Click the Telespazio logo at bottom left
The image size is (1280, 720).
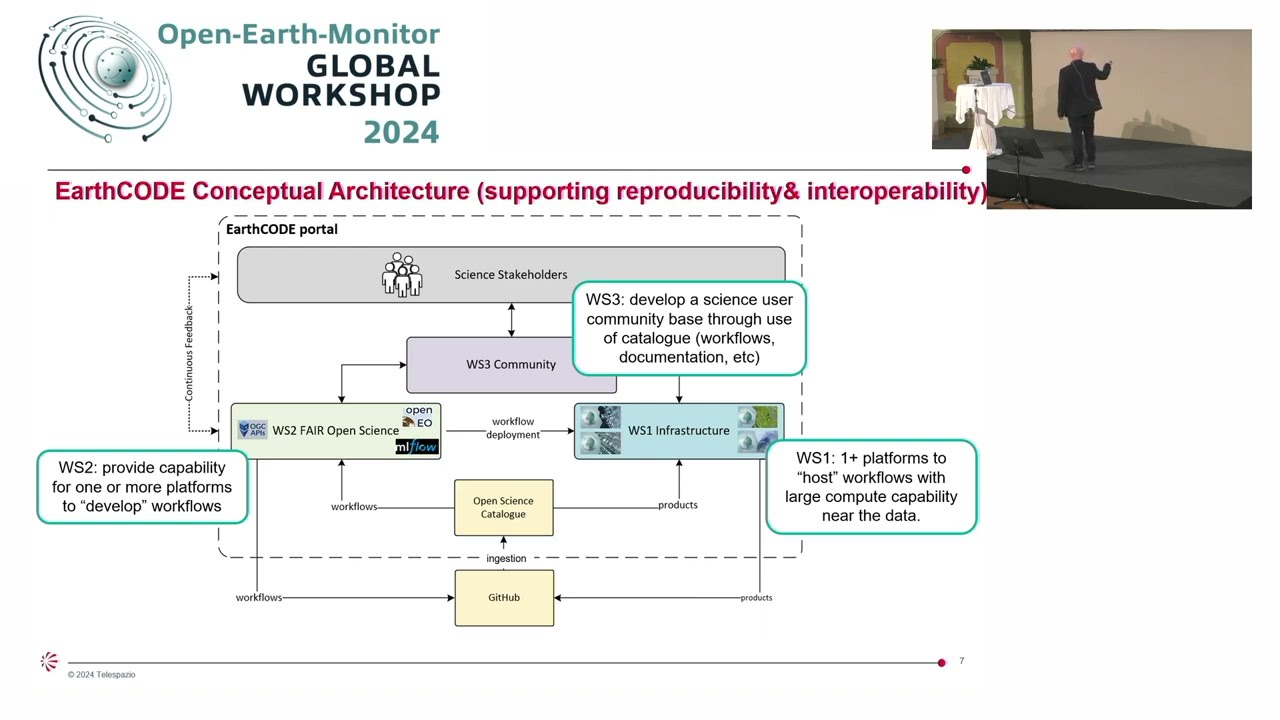(49, 661)
